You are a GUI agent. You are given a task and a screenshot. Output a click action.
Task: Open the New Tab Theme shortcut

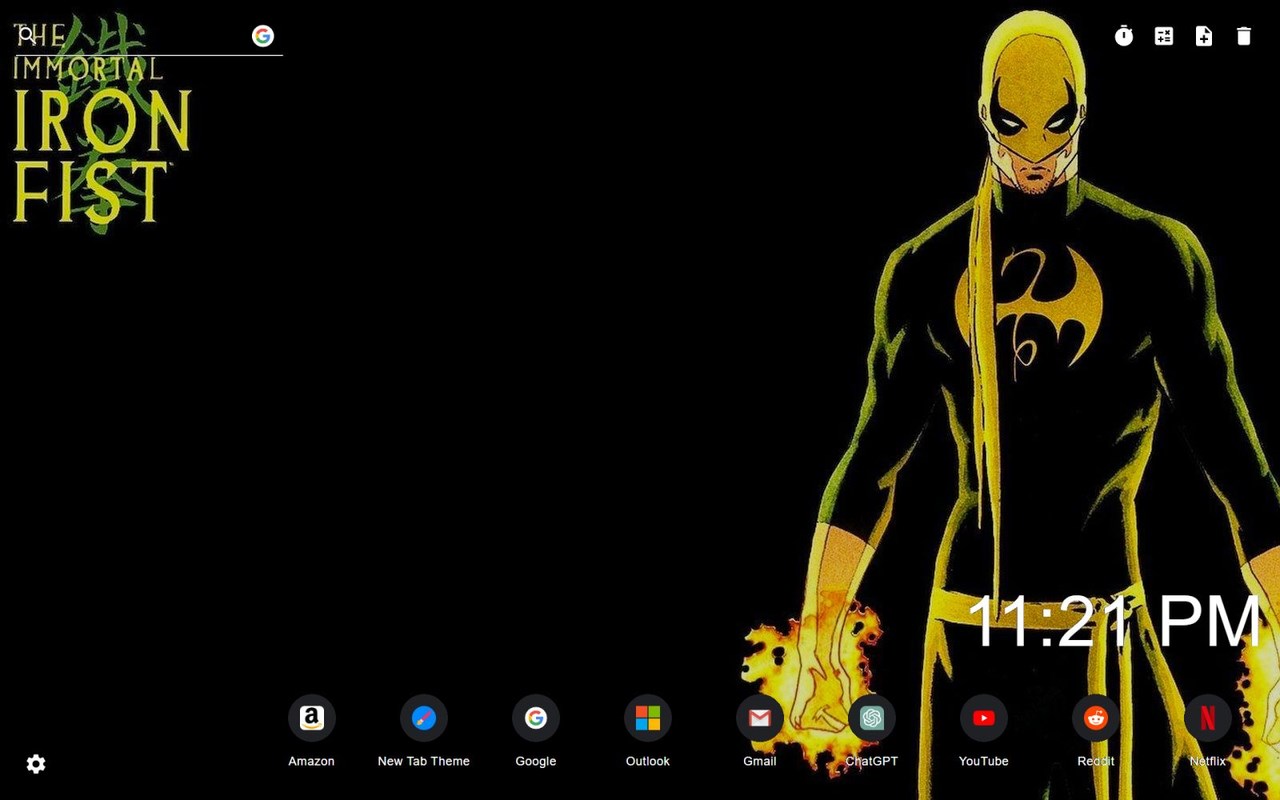pyautogui.click(x=424, y=718)
